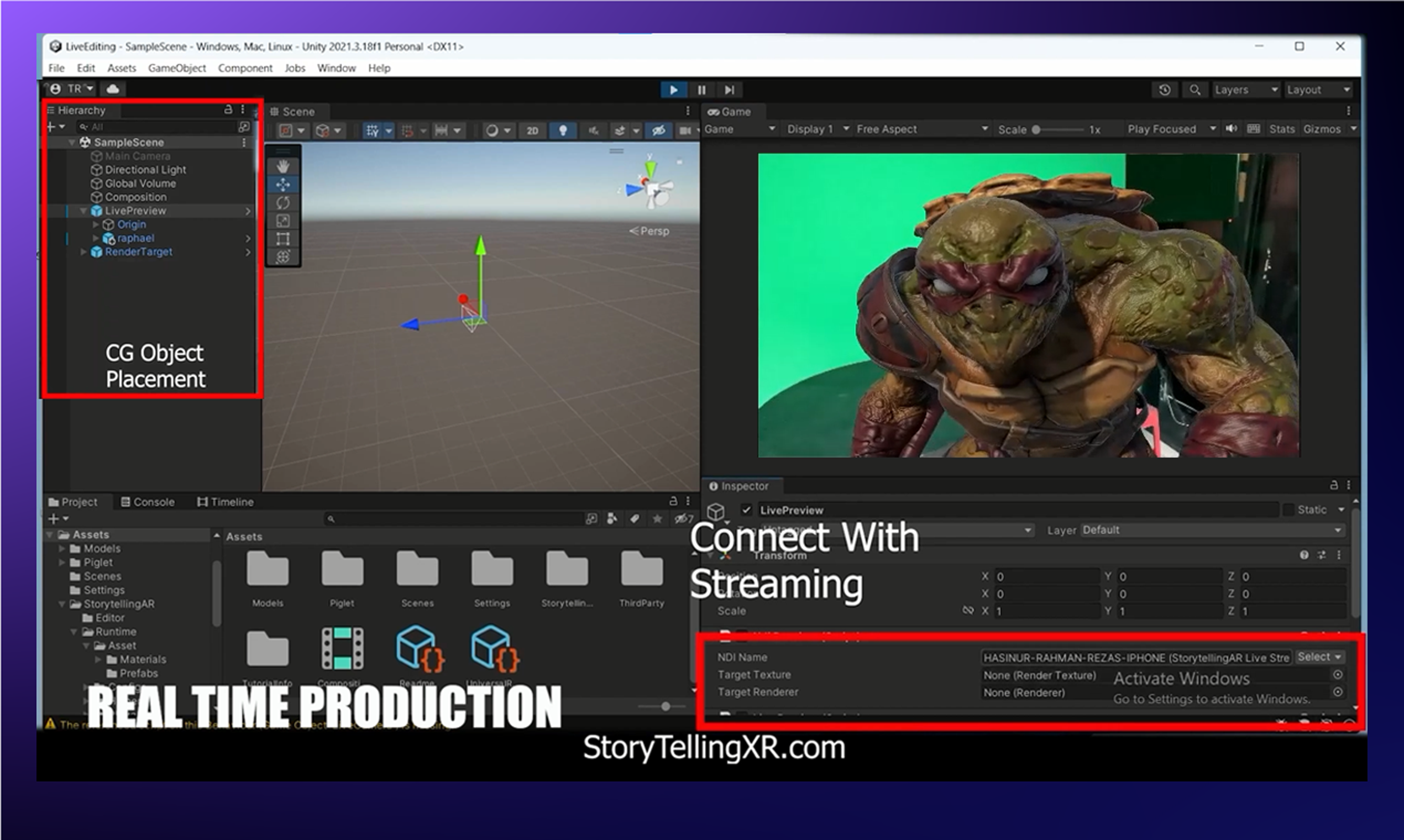Expand the Models folder in Project tree
This screenshot has width=1404, height=840.
pyautogui.click(x=62, y=549)
